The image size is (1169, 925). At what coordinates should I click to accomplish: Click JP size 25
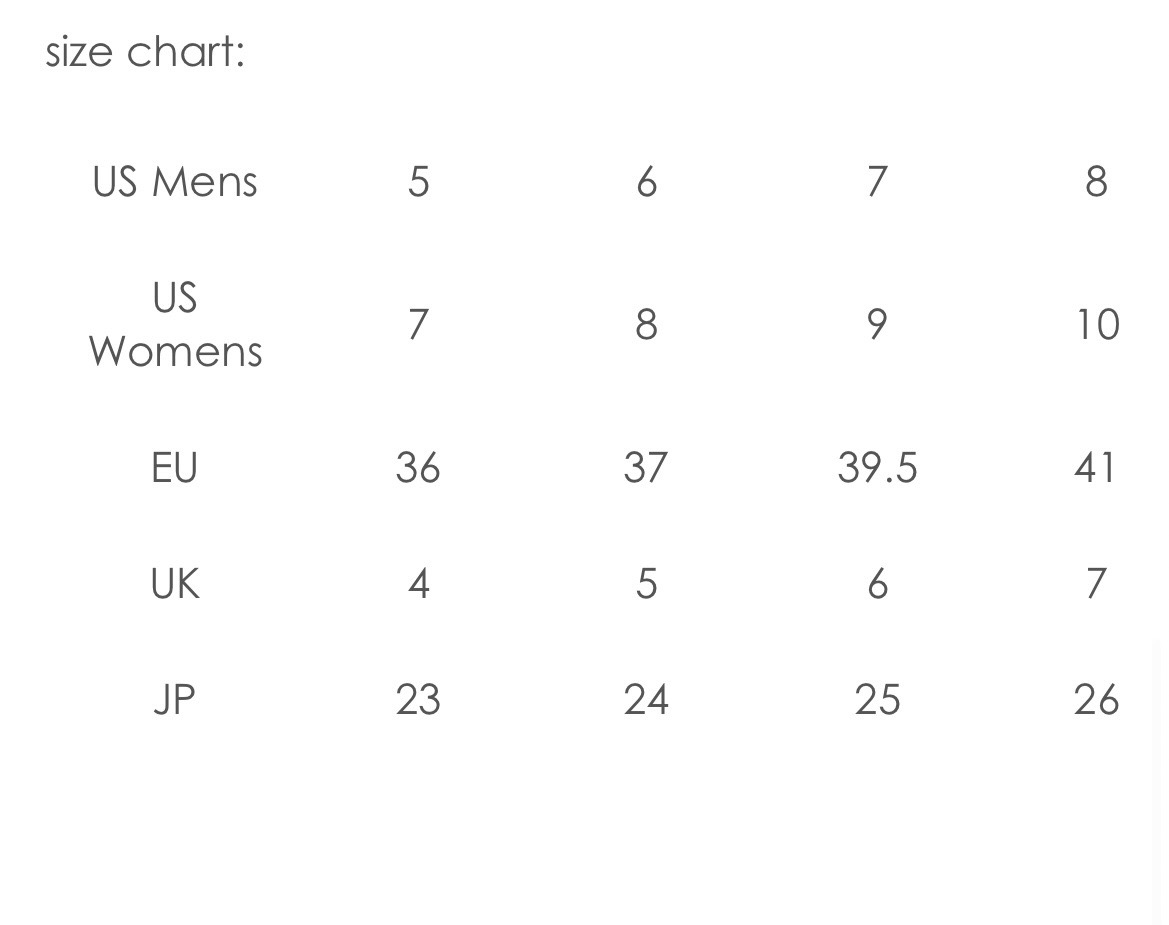[x=877, y=699]
